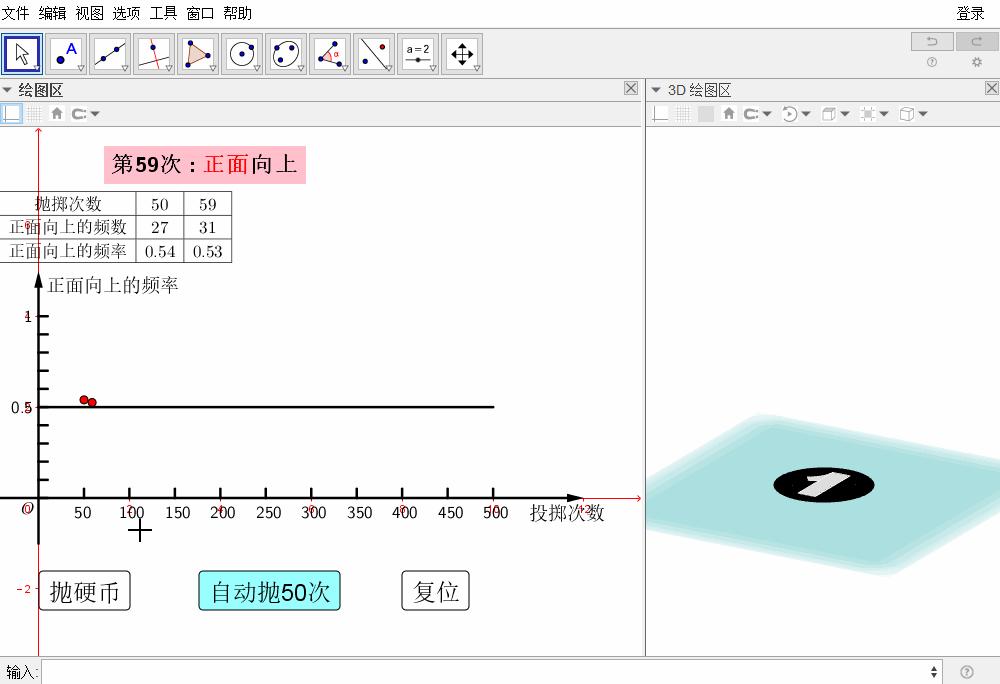Select the Move Graphics View tool

tap(462, 54)
